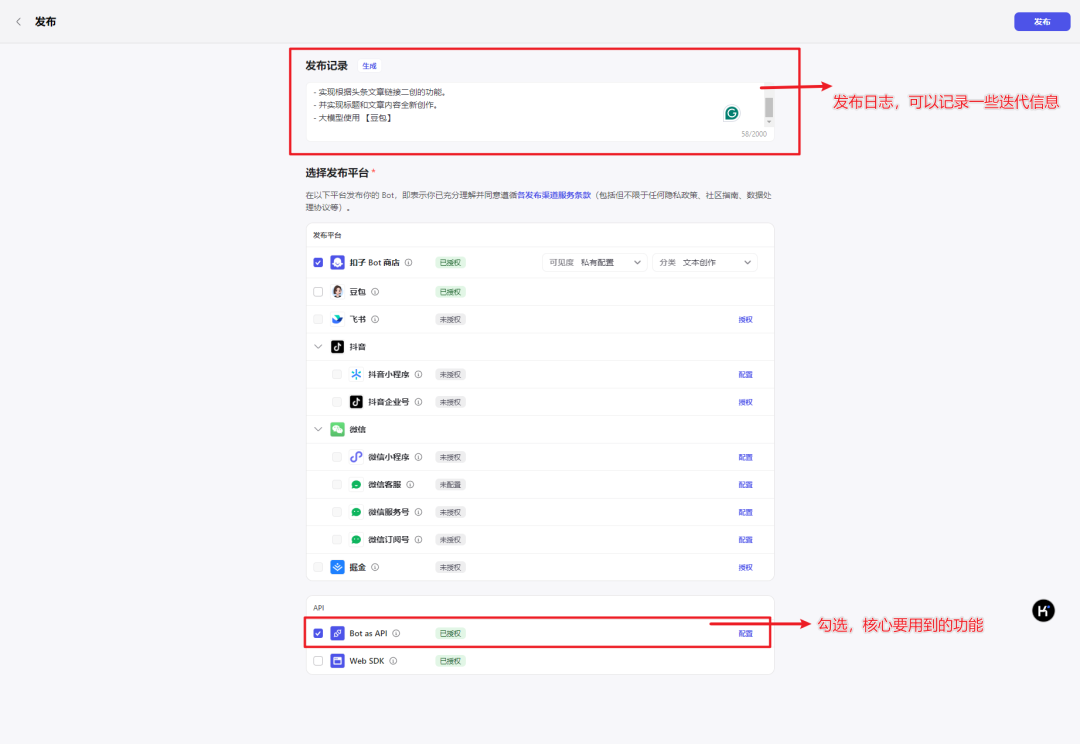Check the 抖音小程序 checkbox
Image resolution: width=1080 pixels, height=744 pixels.
pos(337,375)
